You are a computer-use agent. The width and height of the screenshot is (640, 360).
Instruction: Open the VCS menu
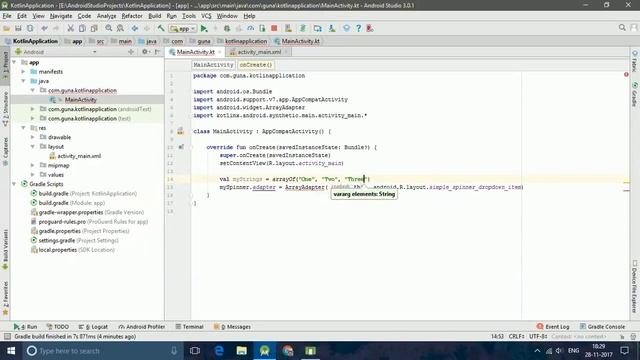click(206, 16)
